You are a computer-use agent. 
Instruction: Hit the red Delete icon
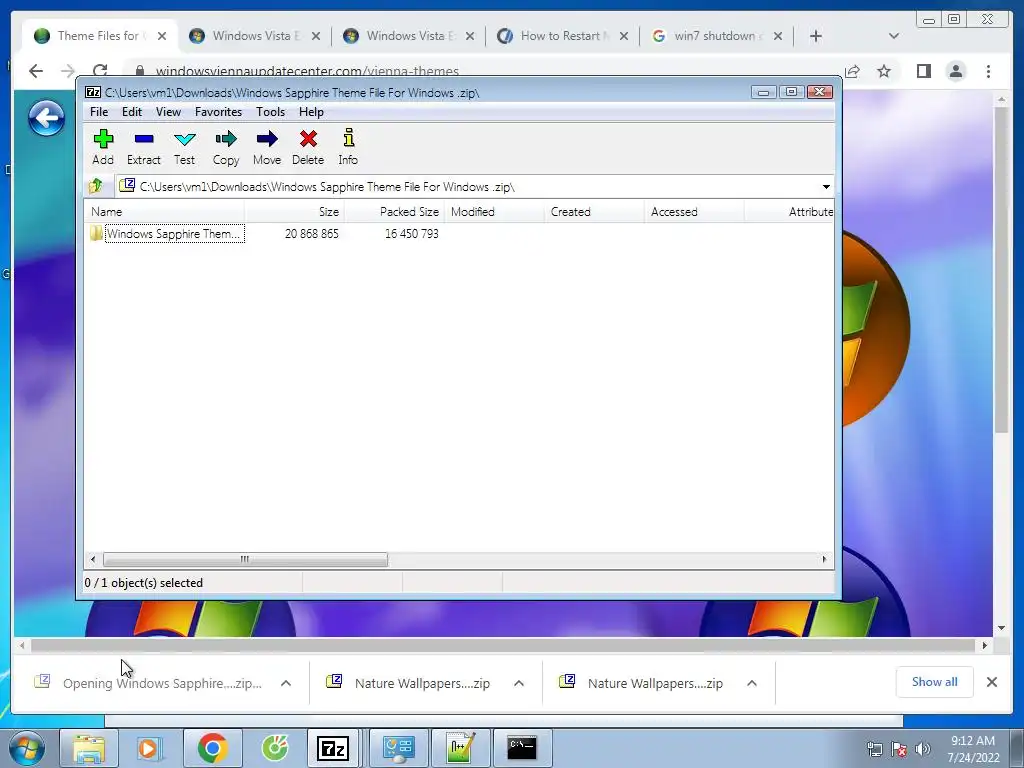[308, 147]
